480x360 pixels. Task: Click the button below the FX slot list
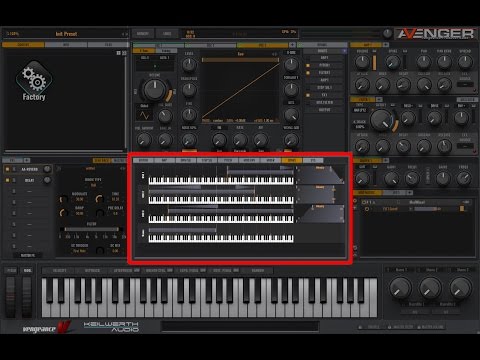[x=28, y=255]
